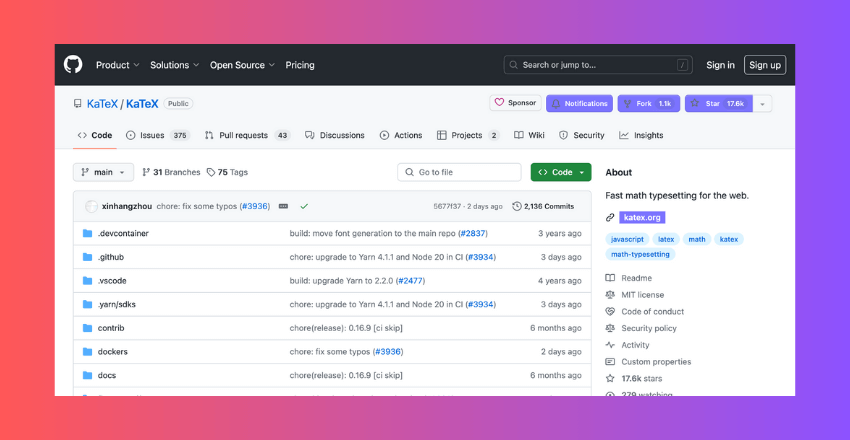Click the green commit status checkmark

point(304,206)
